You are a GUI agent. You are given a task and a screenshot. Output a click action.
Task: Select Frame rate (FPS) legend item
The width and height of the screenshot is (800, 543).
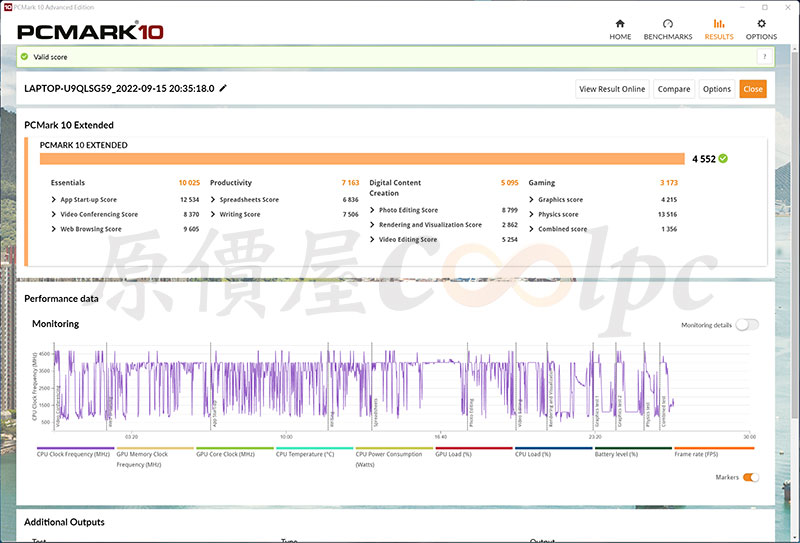tap(713, 454)
